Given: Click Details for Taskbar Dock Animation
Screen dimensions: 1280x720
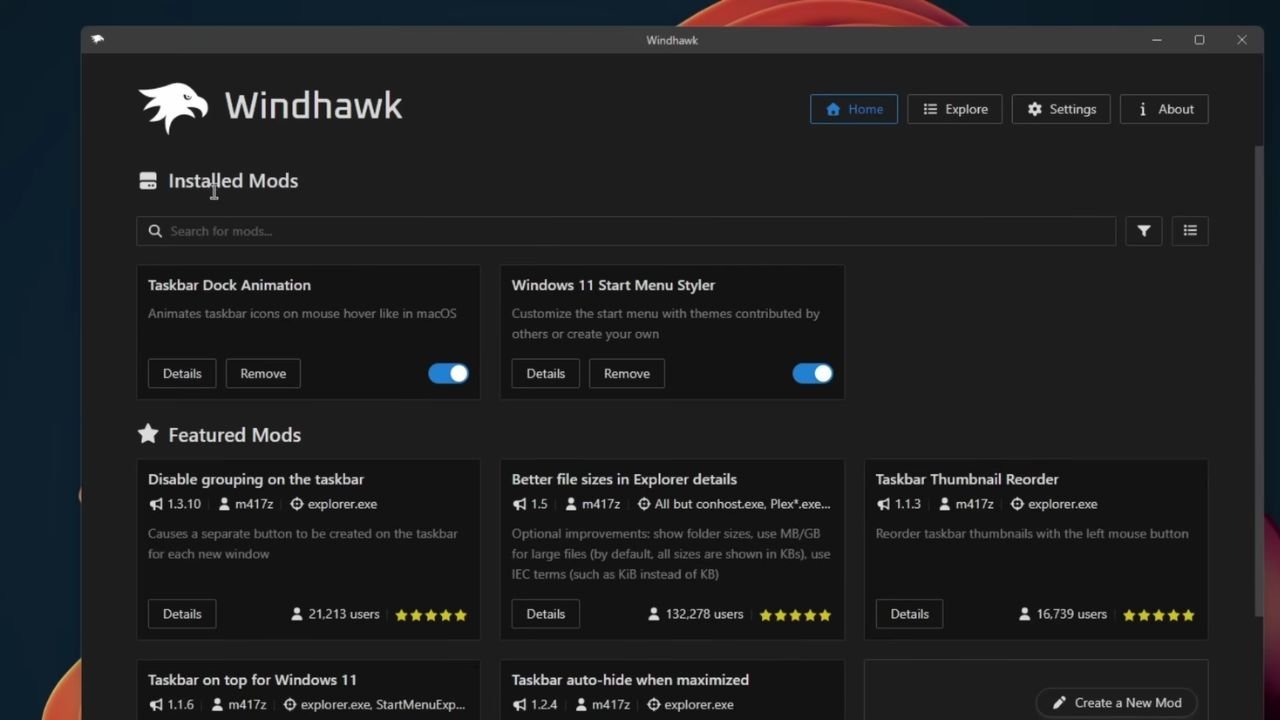Looking at the screenshot, I should [181, 373].
